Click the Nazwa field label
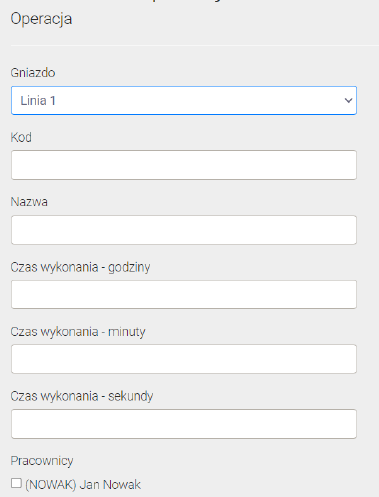This screenshot has height=497, width=379. 29,202
